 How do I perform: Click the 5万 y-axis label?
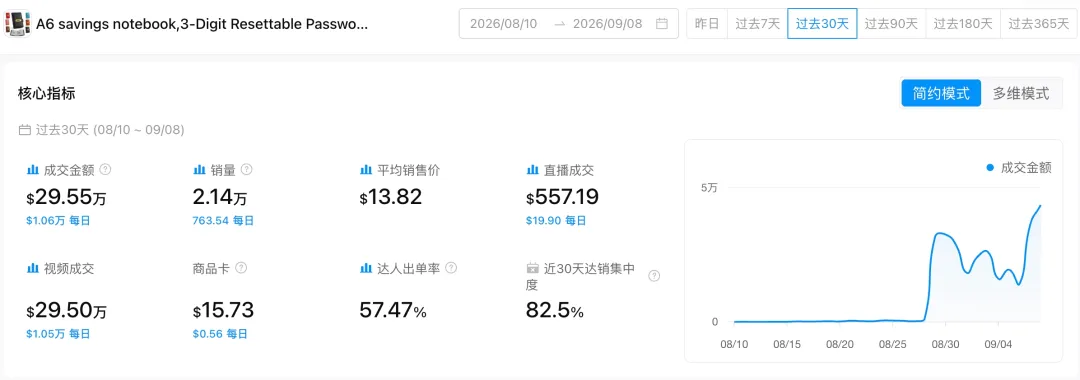tap(709, 187)
